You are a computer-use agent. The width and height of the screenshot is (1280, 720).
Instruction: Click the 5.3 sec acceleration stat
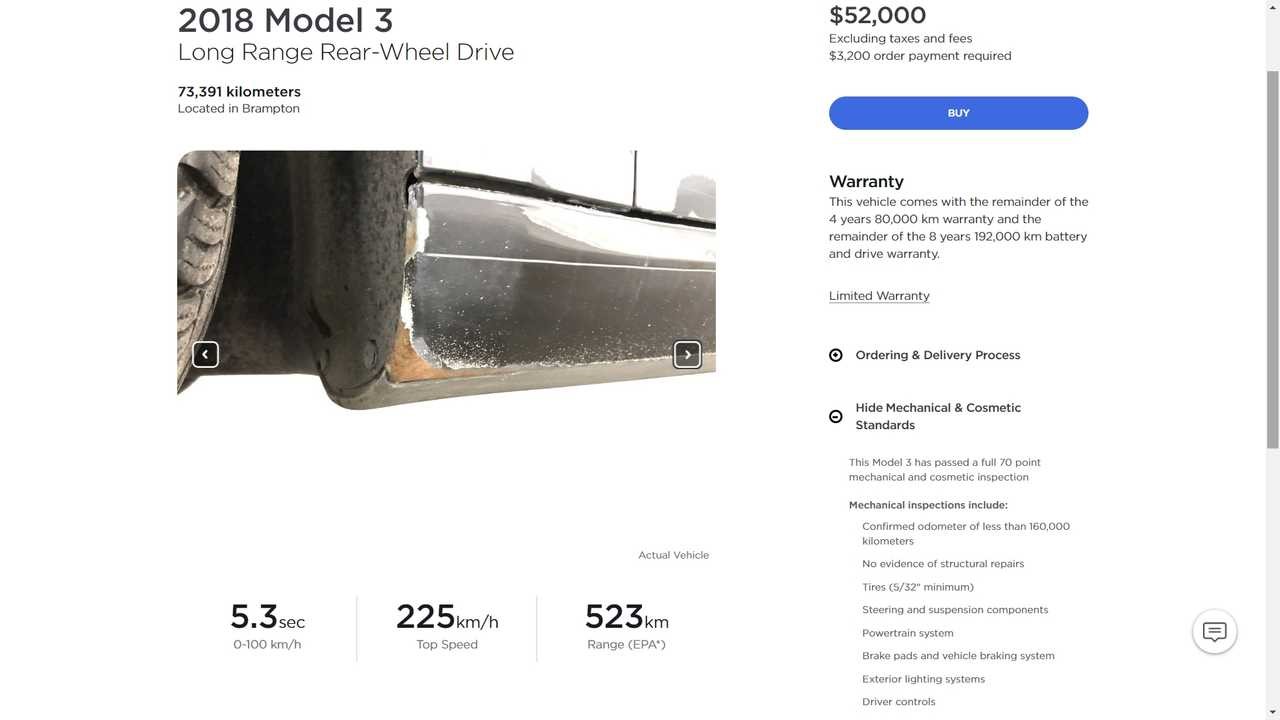267,617
